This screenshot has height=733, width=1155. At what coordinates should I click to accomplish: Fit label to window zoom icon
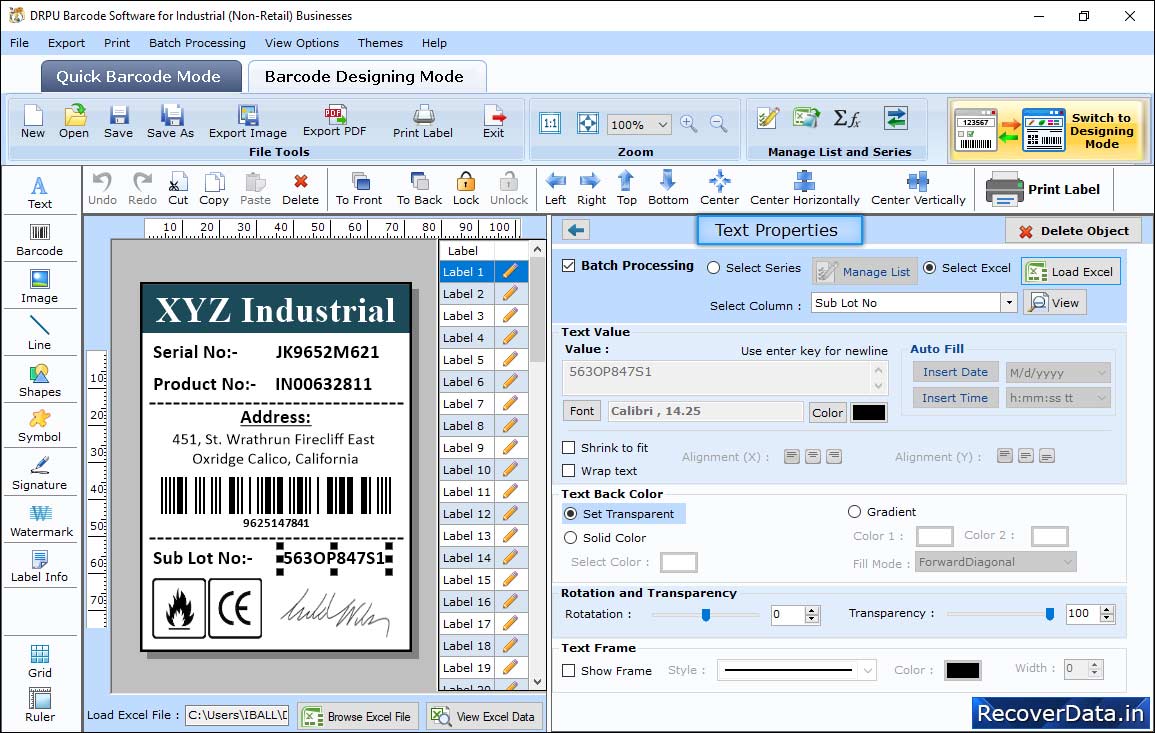(x=588, y=124)
